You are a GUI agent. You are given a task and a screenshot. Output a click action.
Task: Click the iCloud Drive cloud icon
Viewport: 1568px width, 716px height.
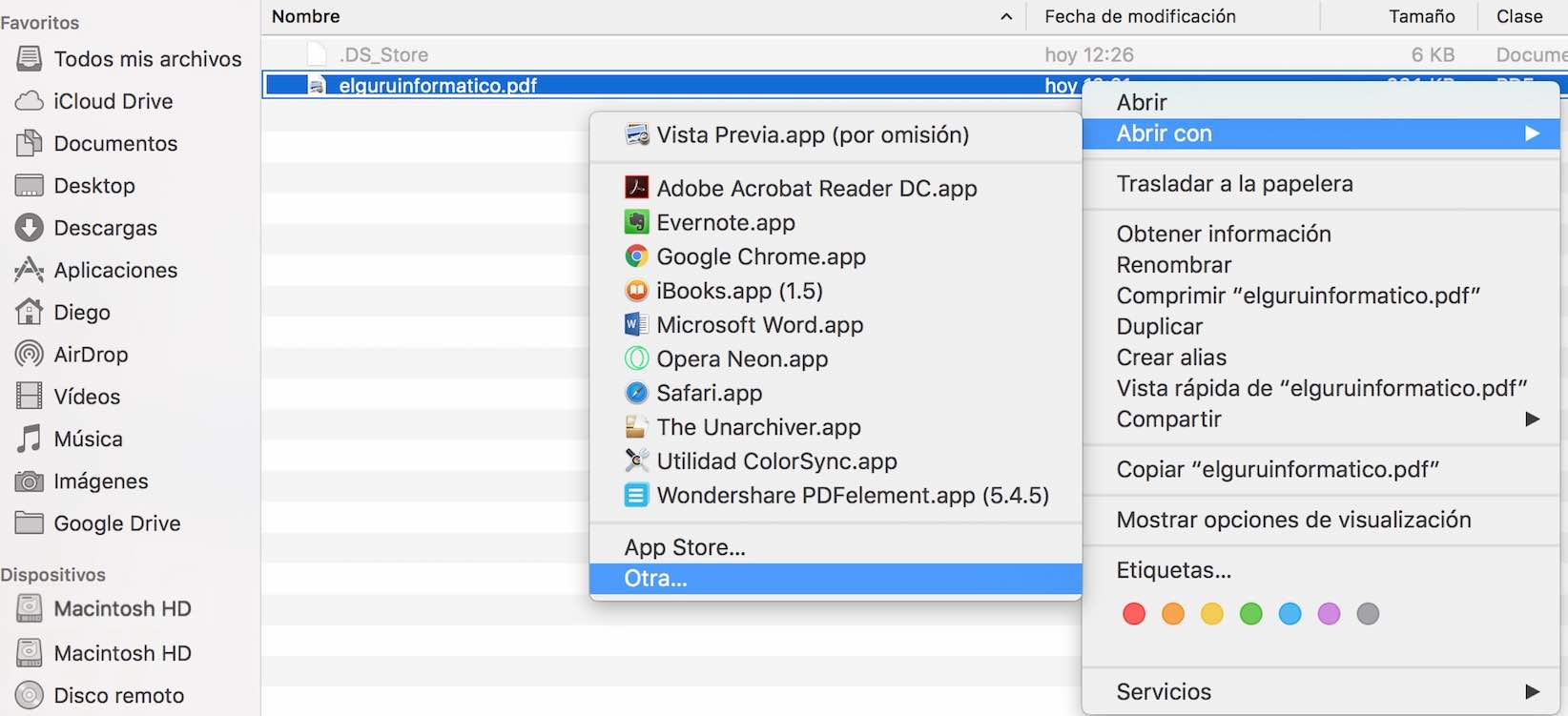click(x=30, y=101)
